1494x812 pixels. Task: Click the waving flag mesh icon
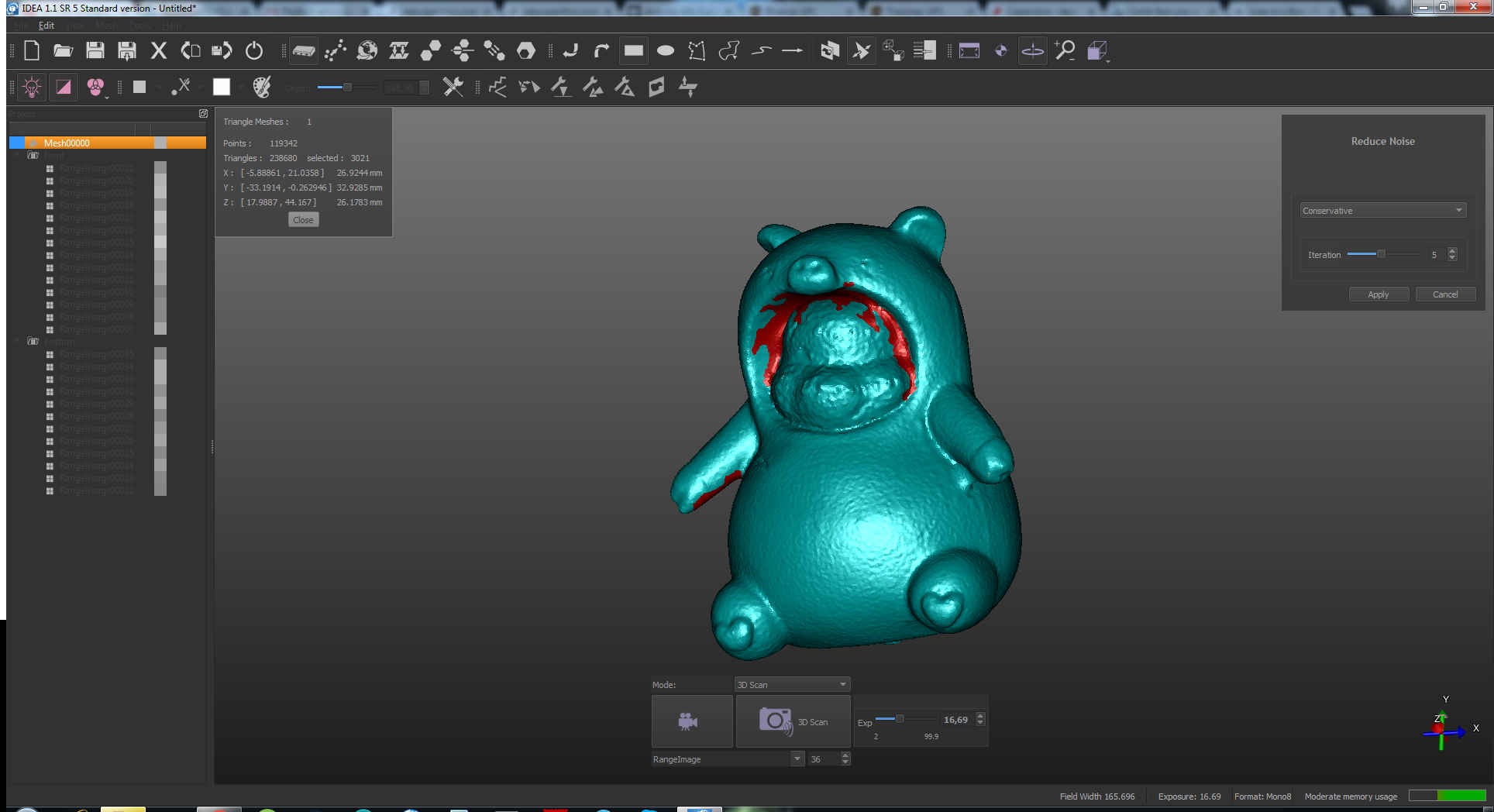click(x=656, y=87)
